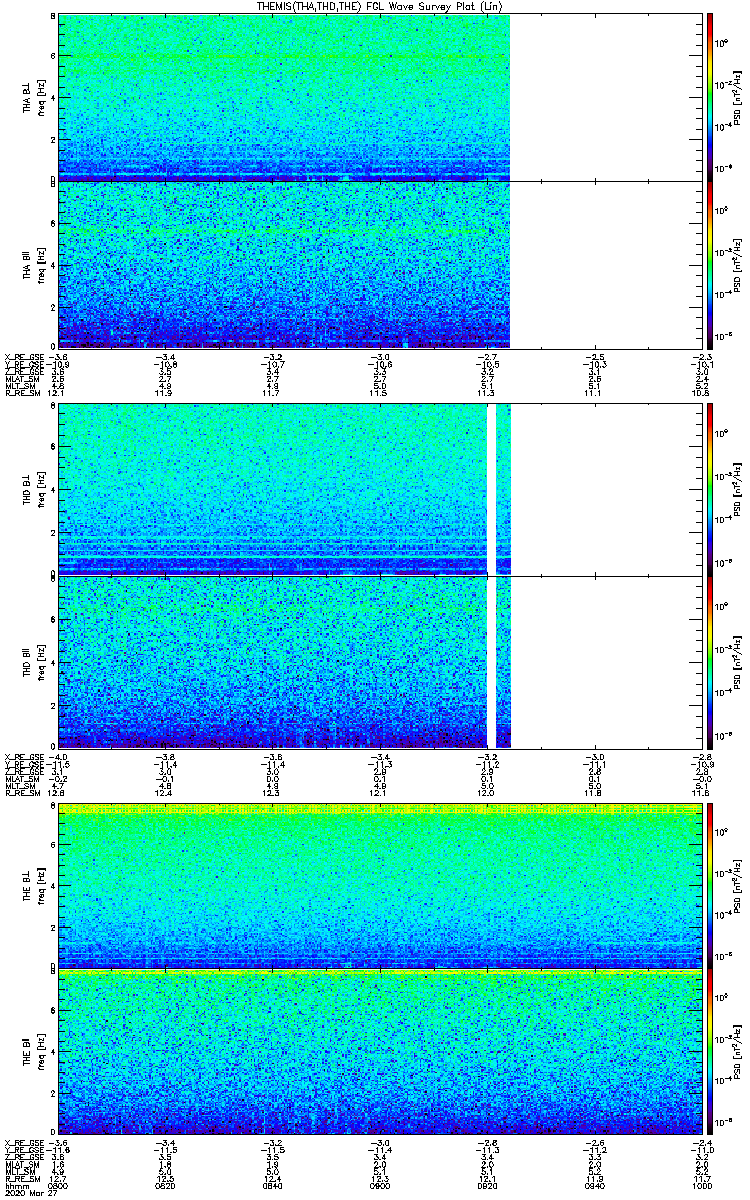
Task: Click the PSD color bar beside THA B-parallel
Action: tap(710, 265)
